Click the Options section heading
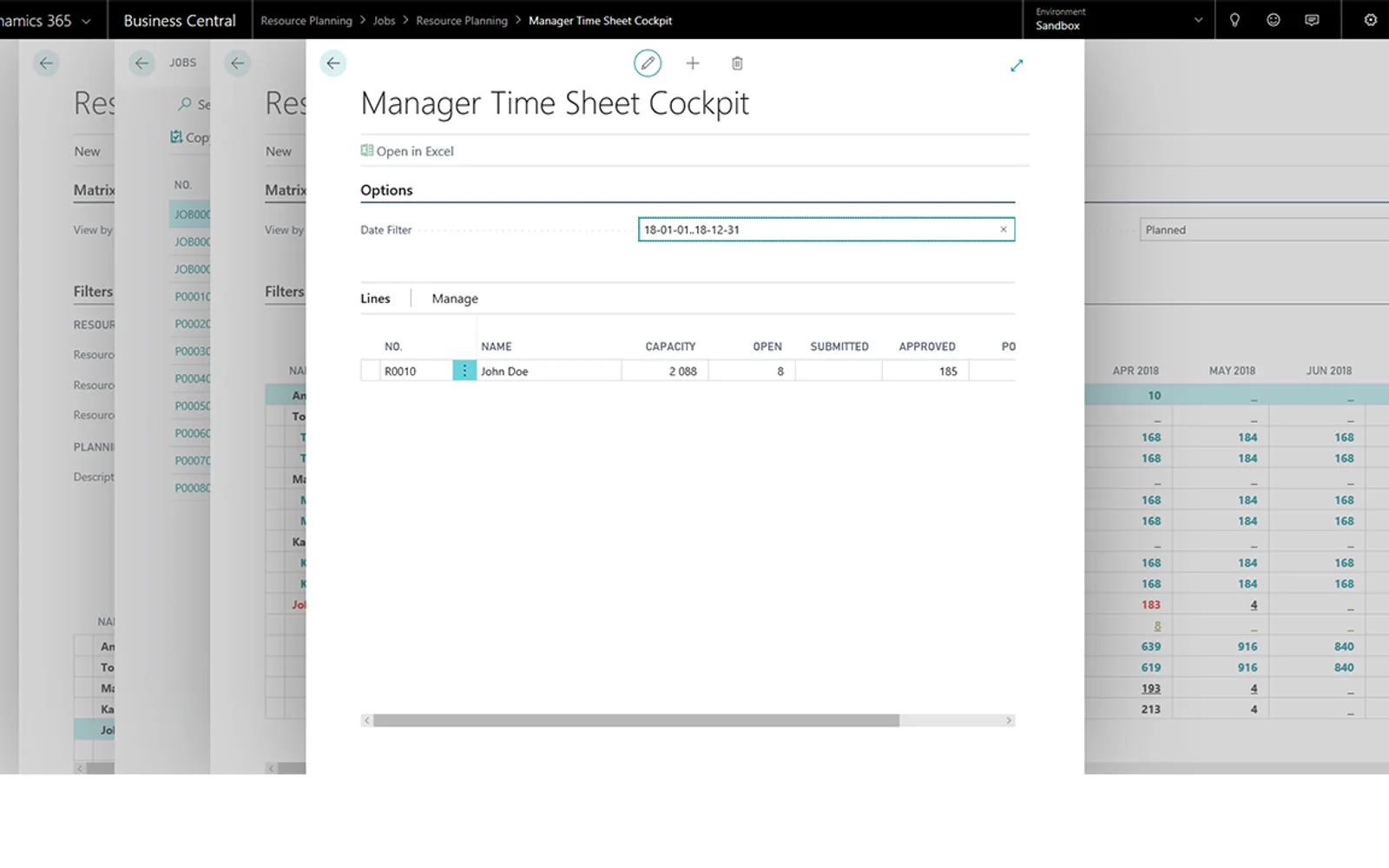 point(386,190)
